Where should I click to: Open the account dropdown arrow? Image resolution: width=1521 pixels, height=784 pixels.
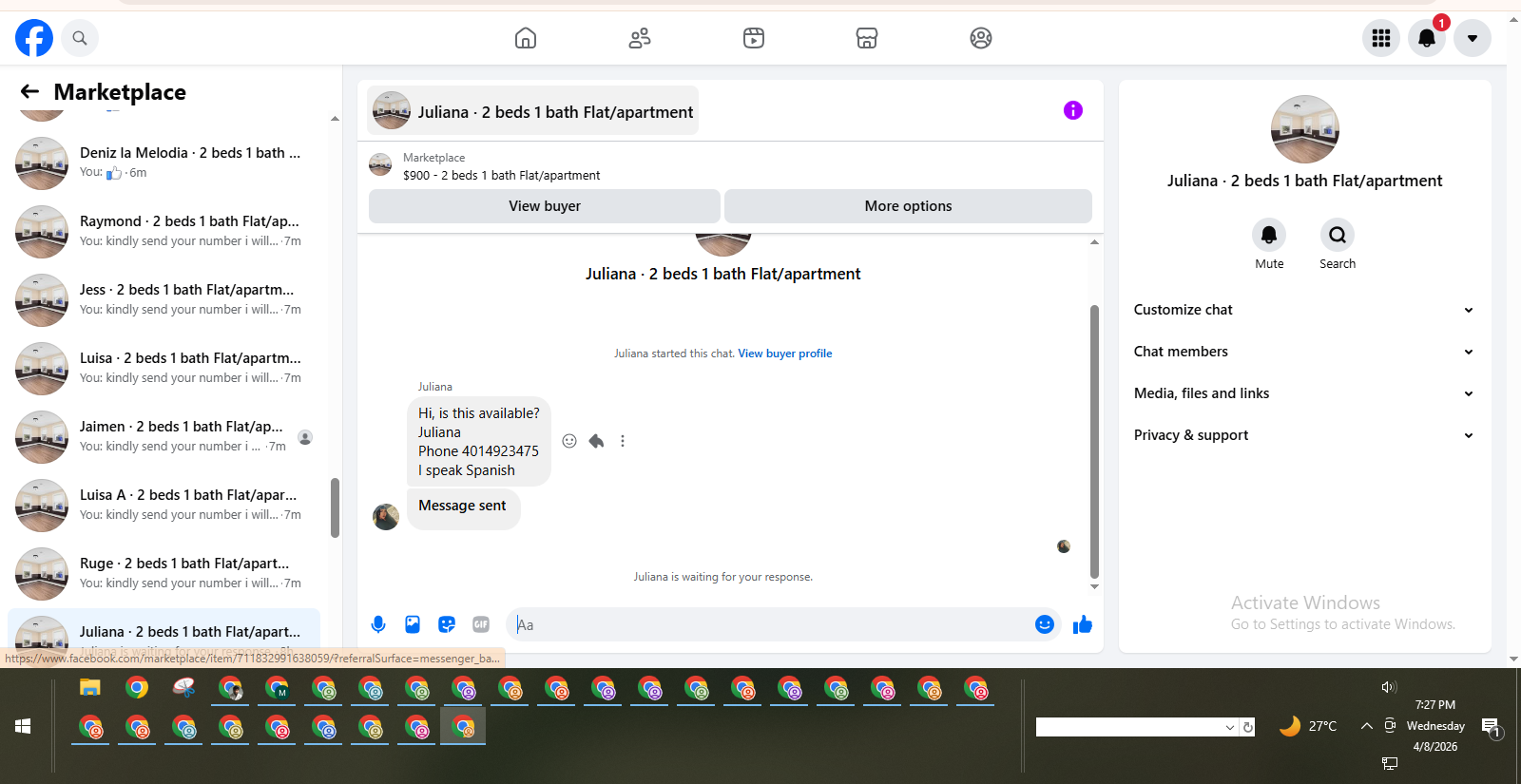pyautogui.click(x=1473, y=38)
